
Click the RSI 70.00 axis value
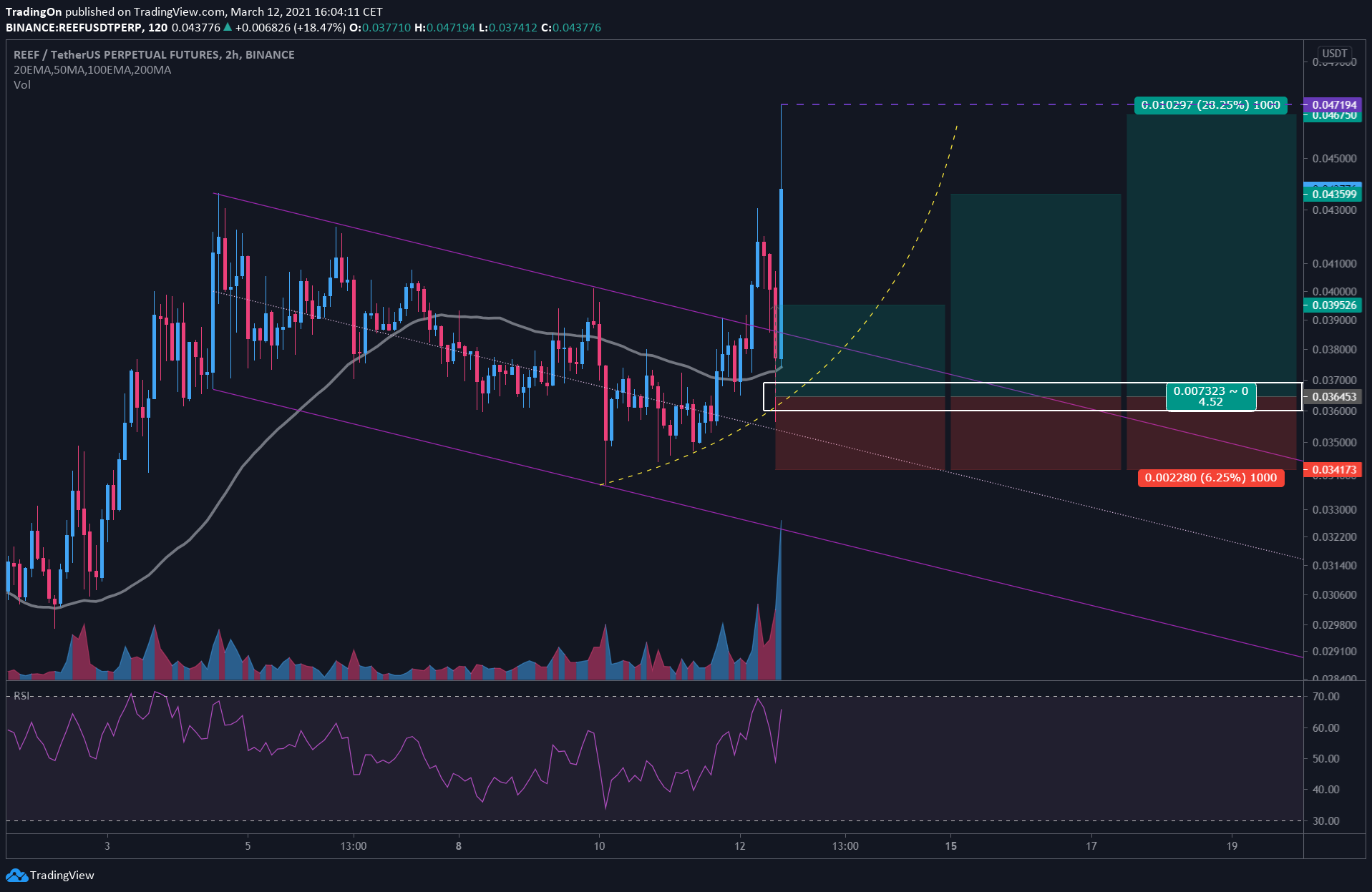[x=1325, y=696]
